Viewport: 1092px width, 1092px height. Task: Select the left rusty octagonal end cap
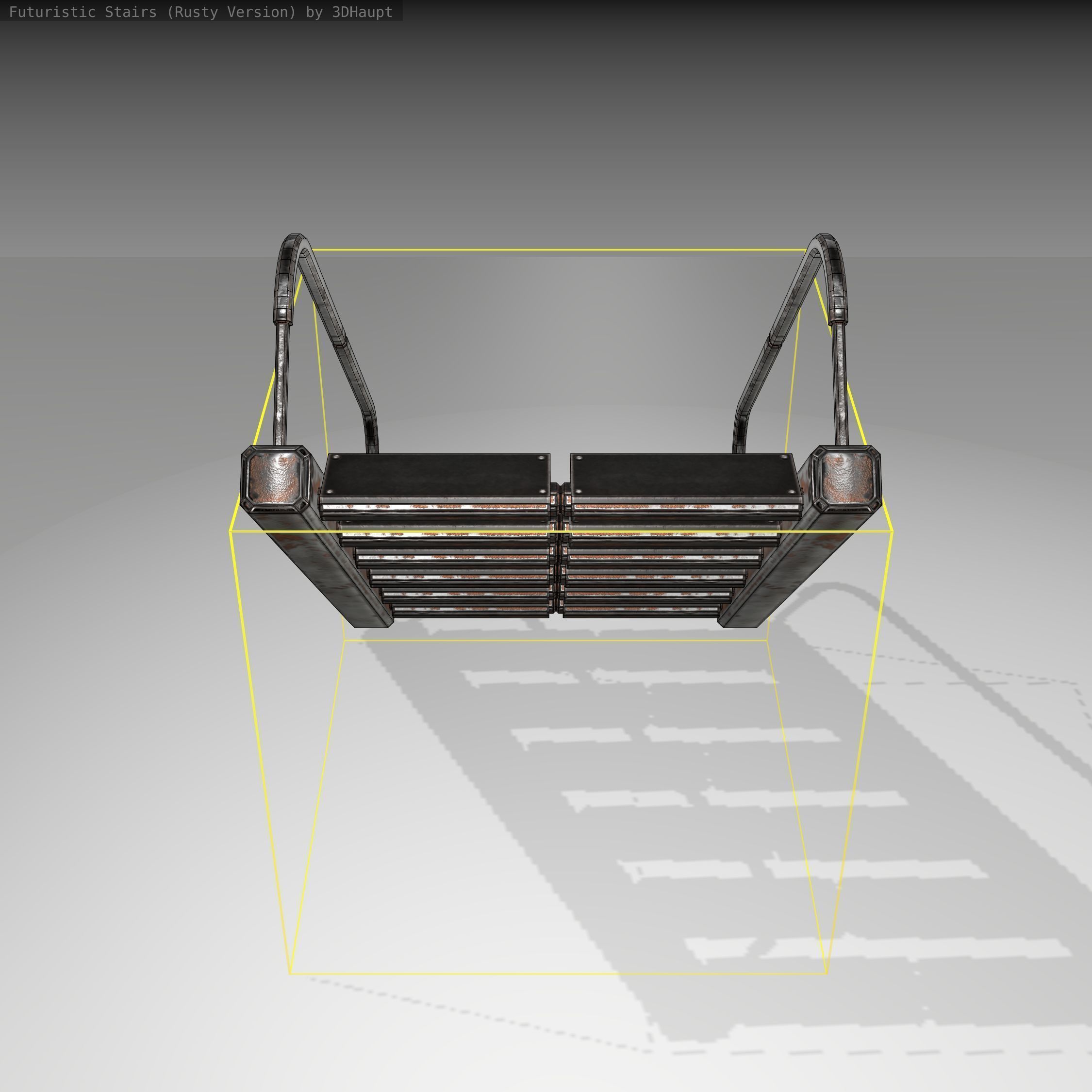[x=276, y=479]
